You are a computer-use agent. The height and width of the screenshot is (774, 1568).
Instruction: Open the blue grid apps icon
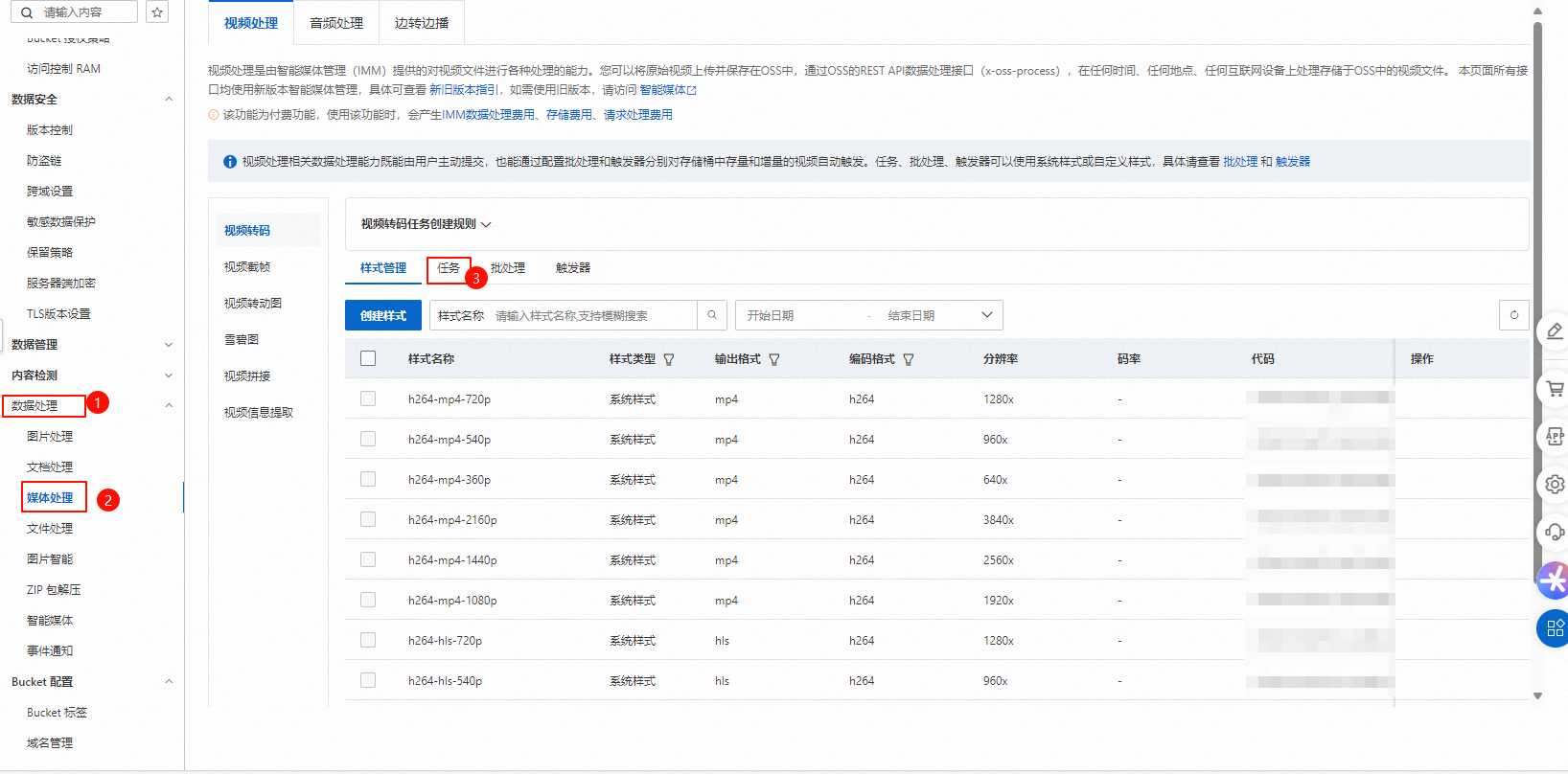[1554, 628]
